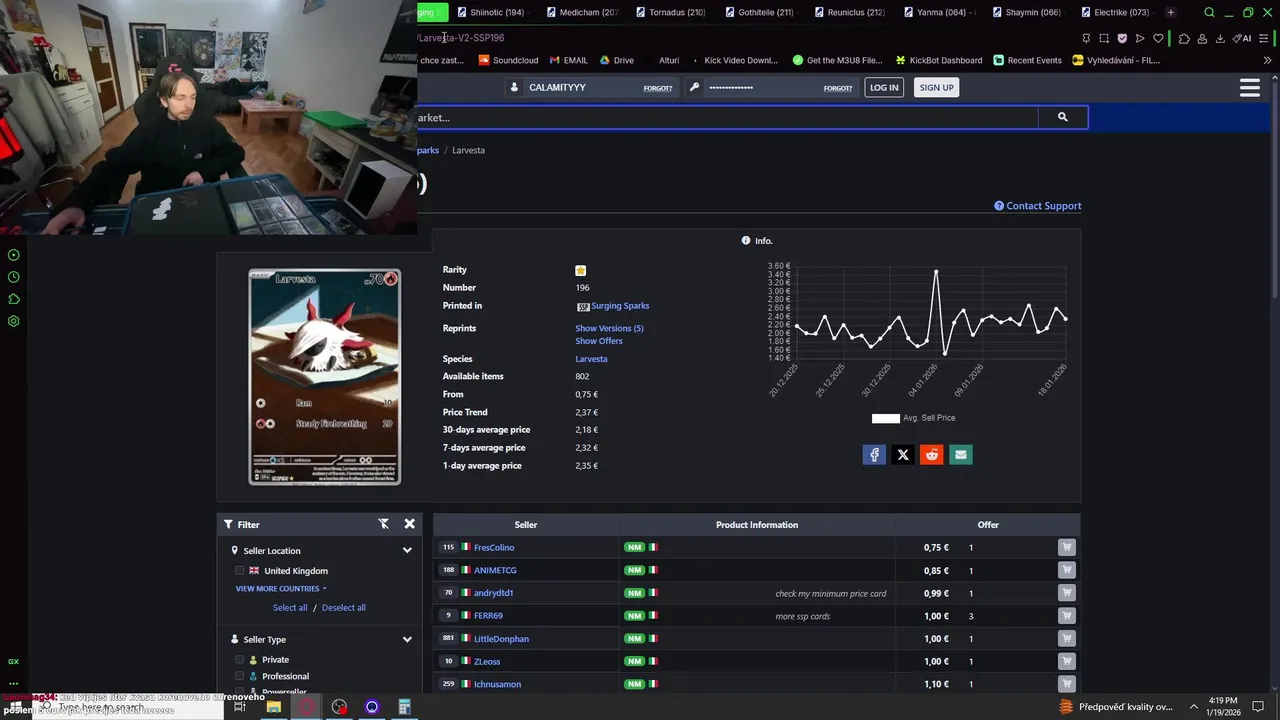Open the hamburger main menu

click(x=1249, y=88)
